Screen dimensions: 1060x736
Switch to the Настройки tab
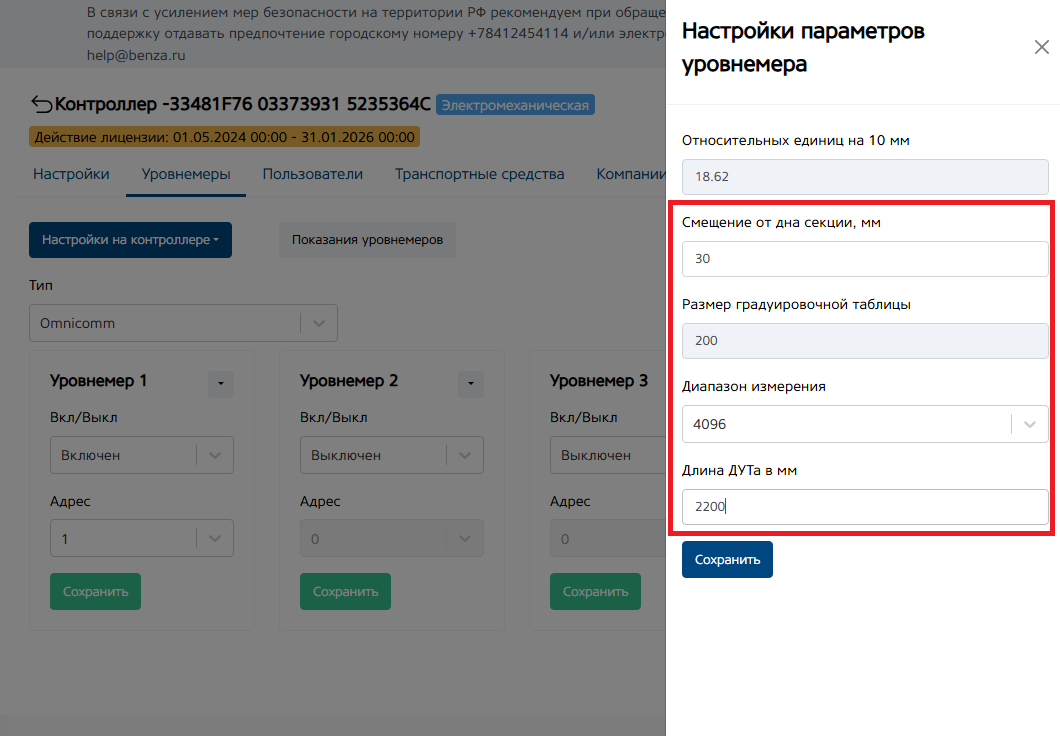tap(71, 174)
